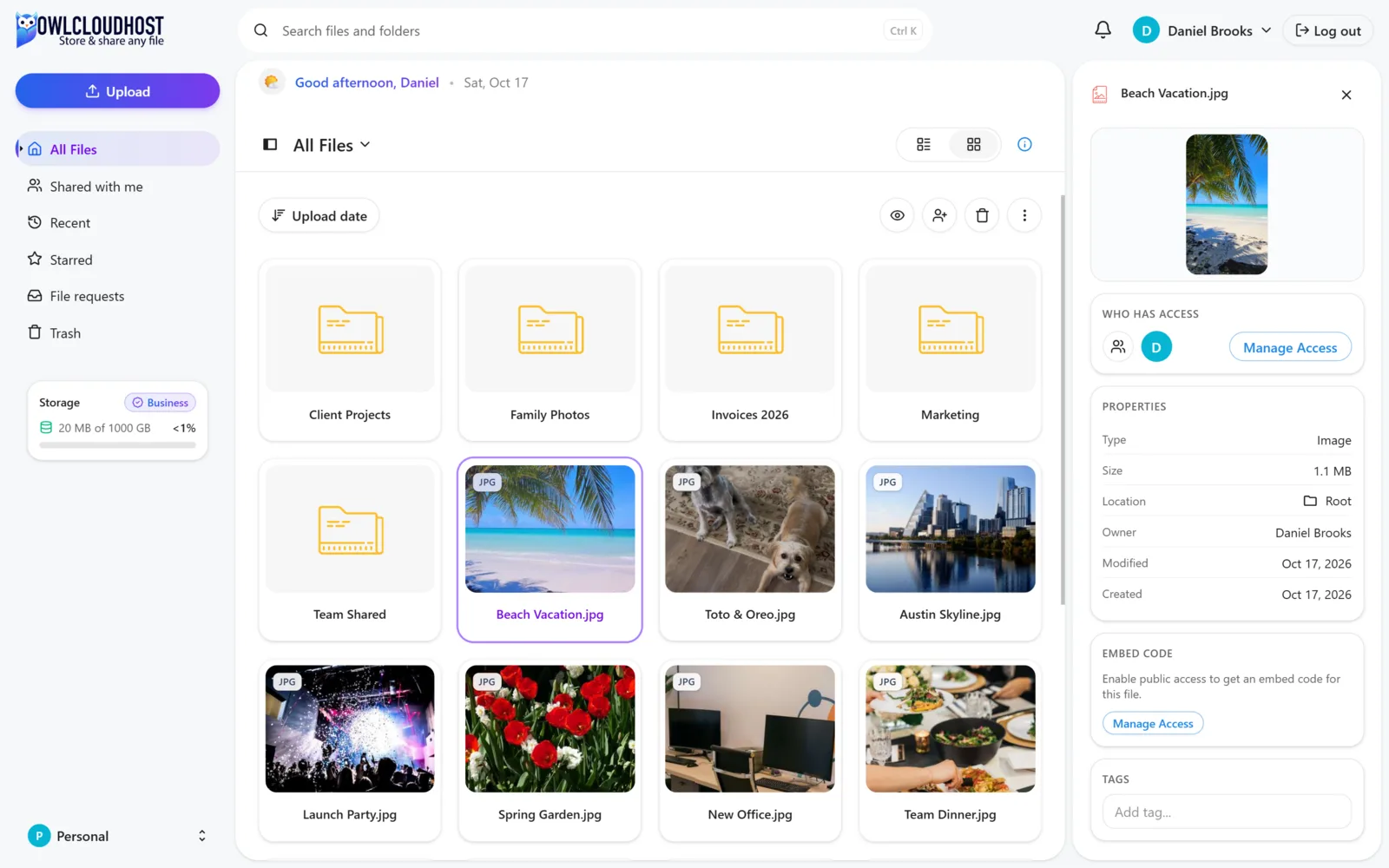1389x868 pixels.
Task: Open the Invoices 2026 folder
Action: (x=750, y=350)
